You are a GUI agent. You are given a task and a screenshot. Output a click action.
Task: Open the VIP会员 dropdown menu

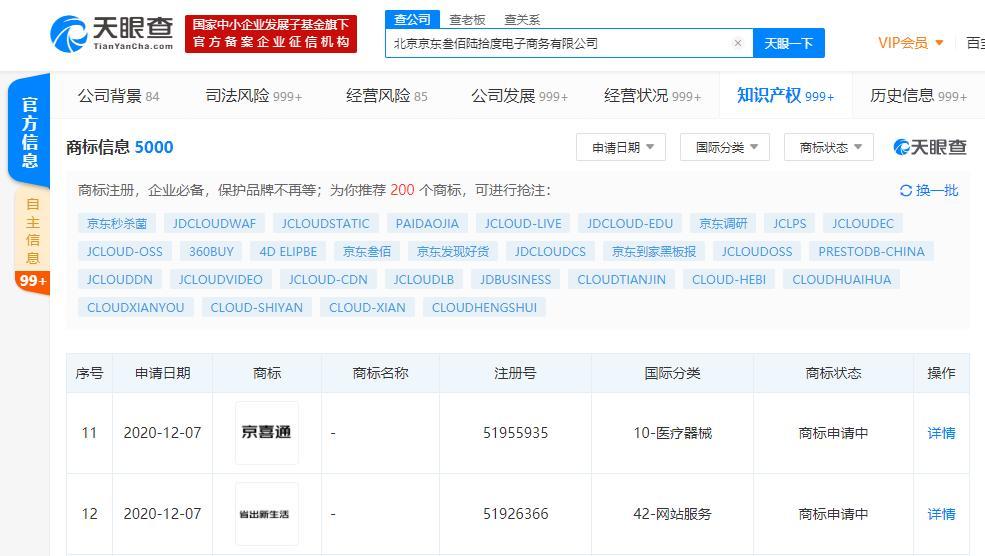coord(911,43)
